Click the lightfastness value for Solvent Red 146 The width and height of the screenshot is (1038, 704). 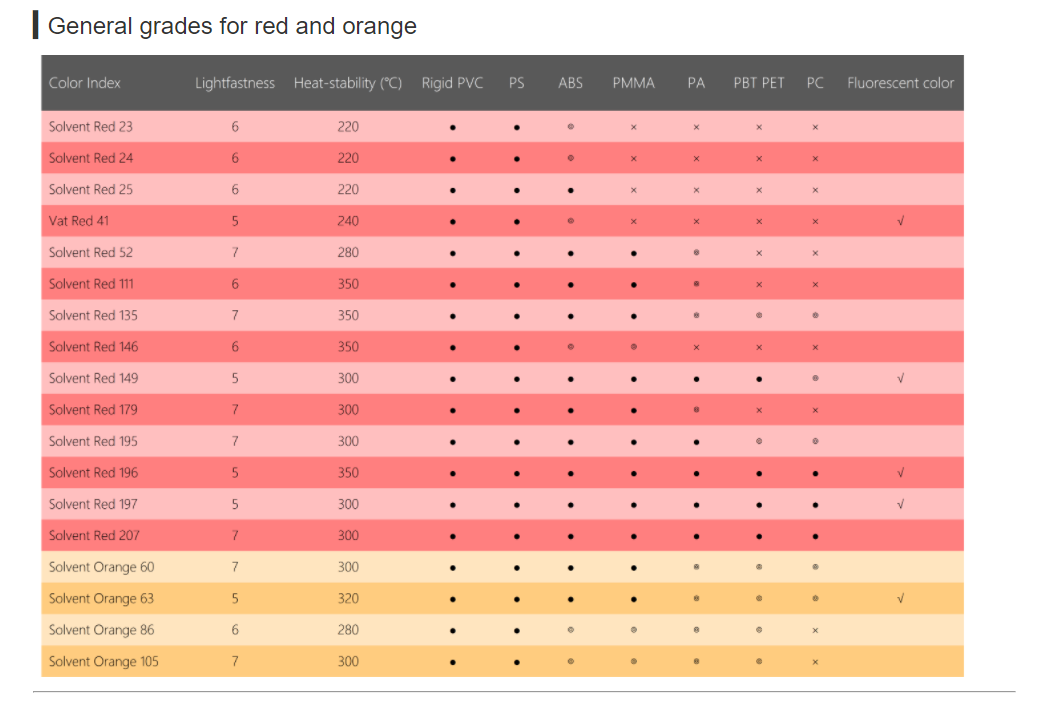point(235,347)
